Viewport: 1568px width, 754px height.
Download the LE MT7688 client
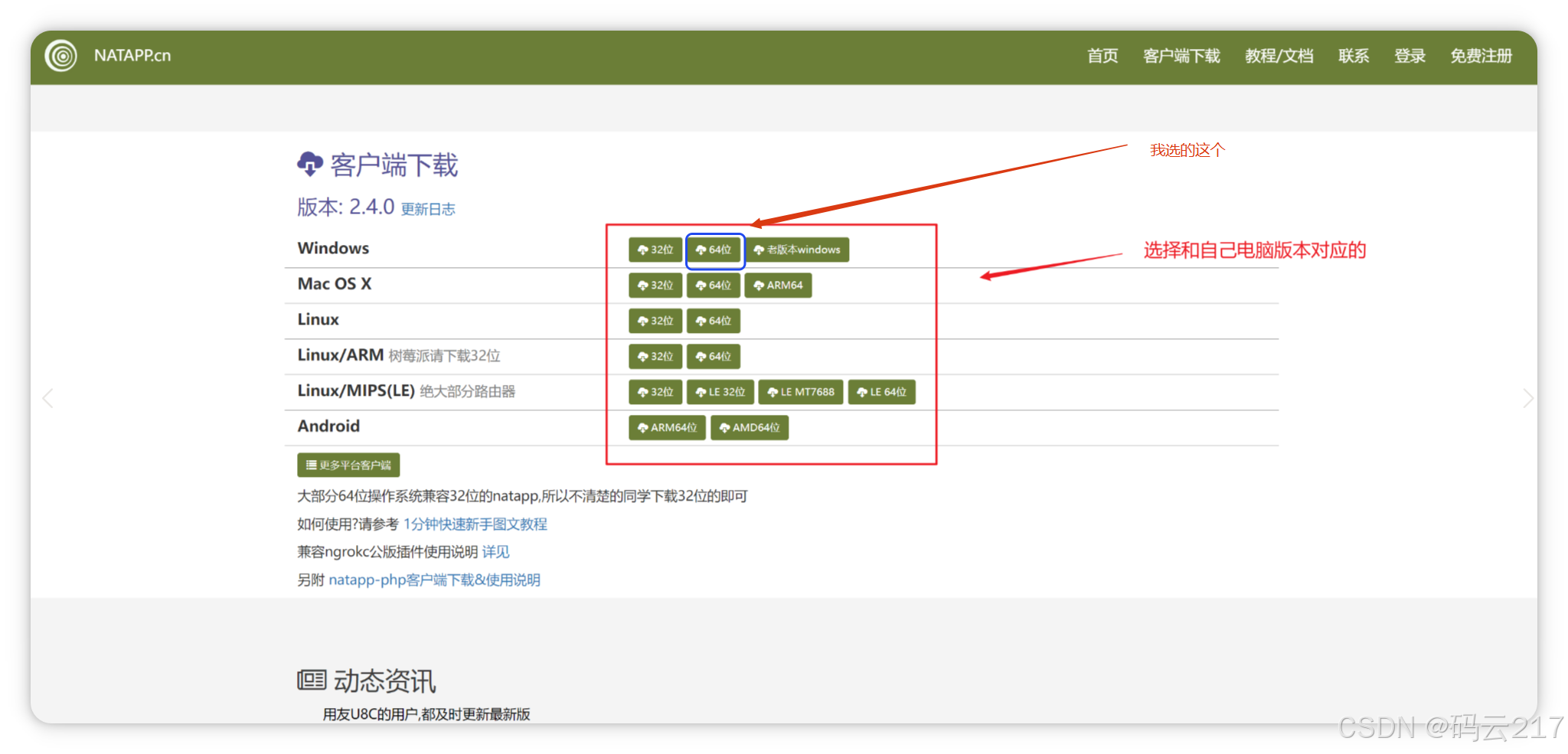(801, 392)
